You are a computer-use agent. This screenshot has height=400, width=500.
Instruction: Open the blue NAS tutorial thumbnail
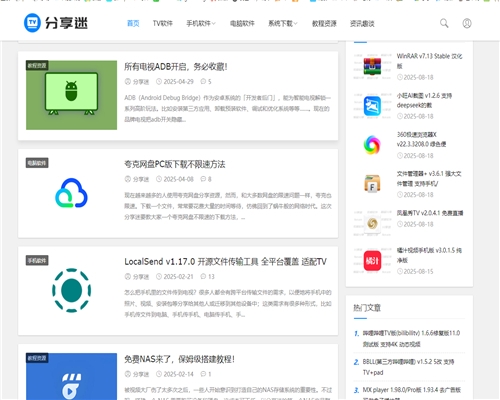(71, 376)
